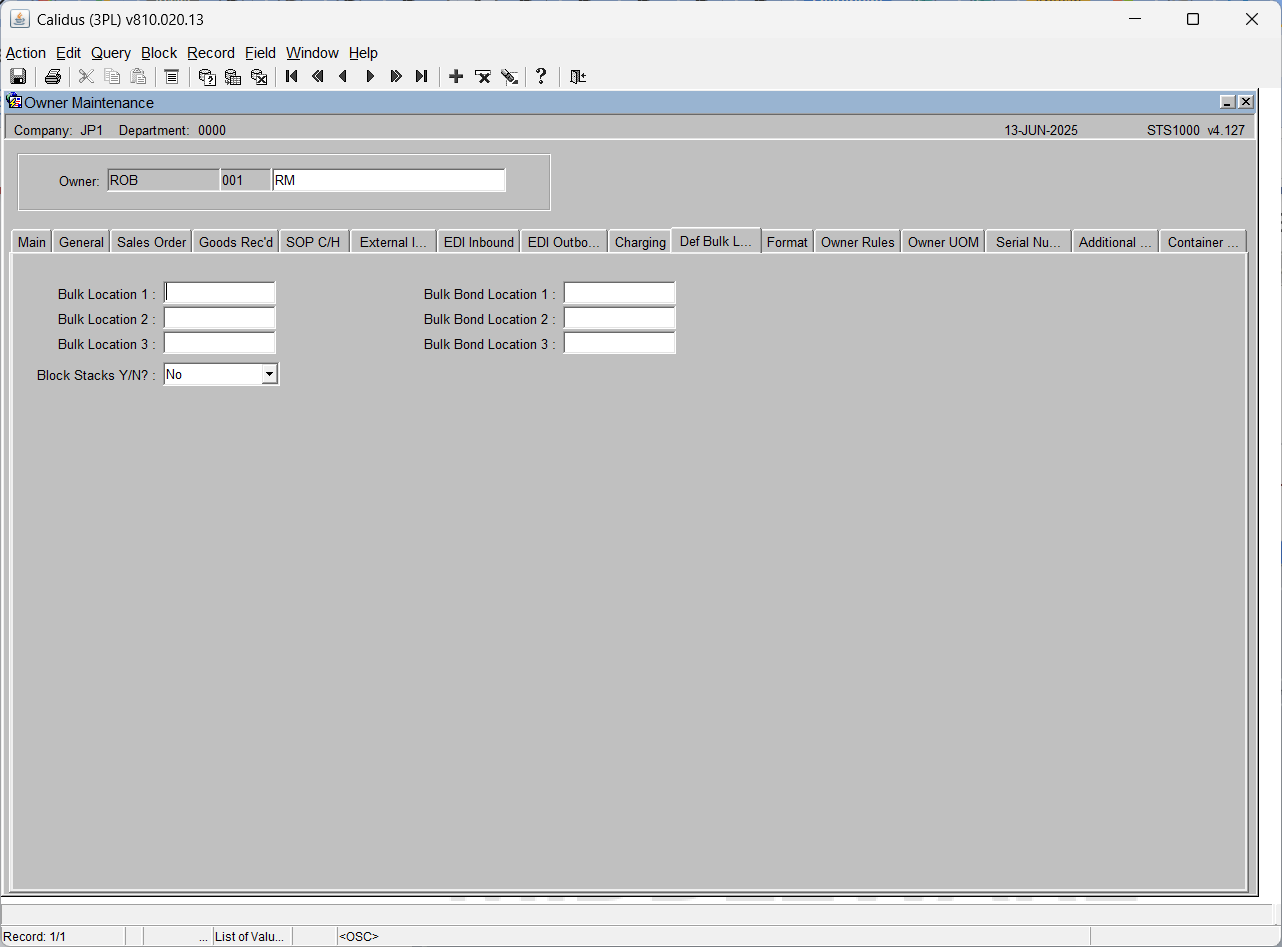
Task: Jump to previous block icon
Action: 318,77
